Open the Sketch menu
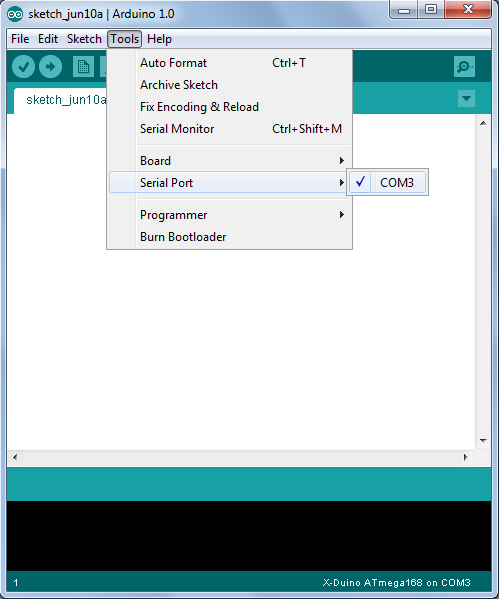 coord(84,39)
